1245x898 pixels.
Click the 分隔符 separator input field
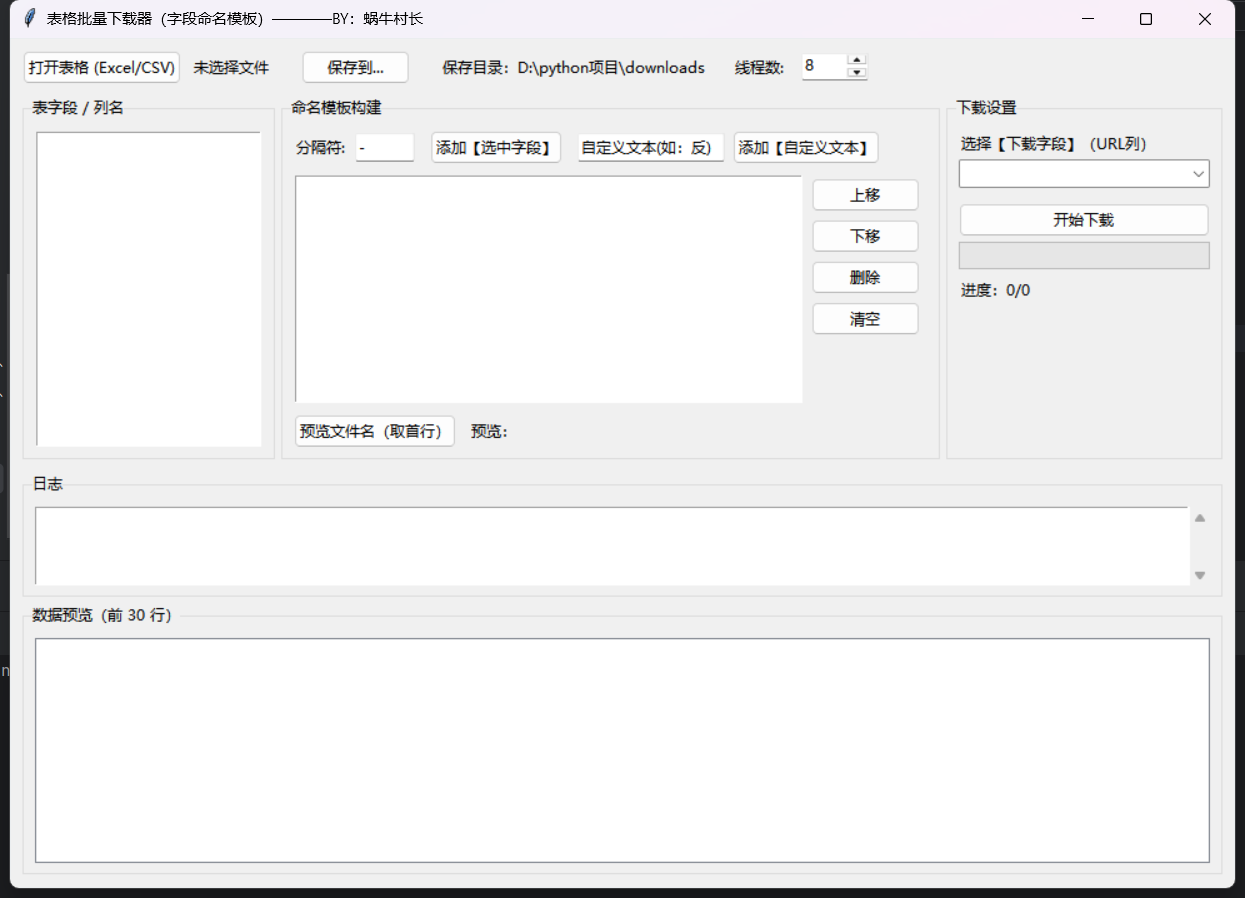(385, 147)
